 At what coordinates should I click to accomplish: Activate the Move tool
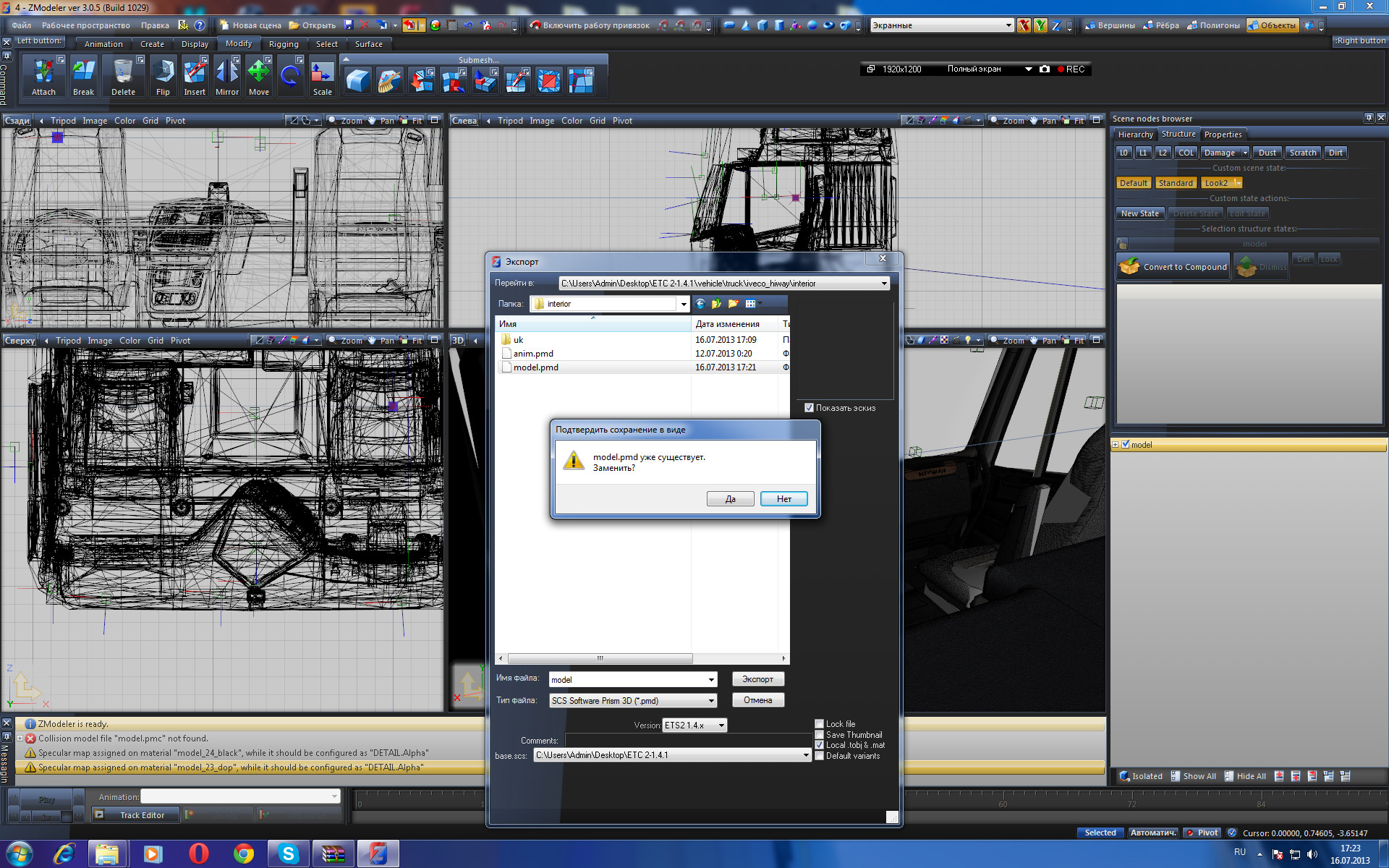(x=258, y=73)
